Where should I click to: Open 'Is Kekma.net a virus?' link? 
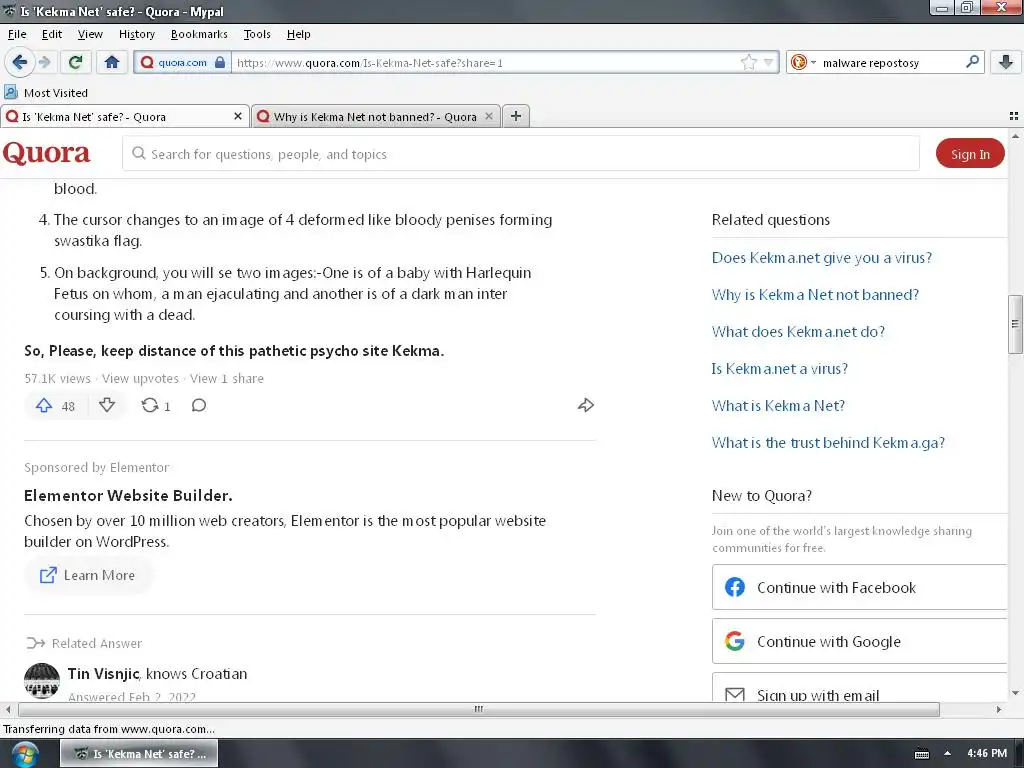(x=780, y=369)
